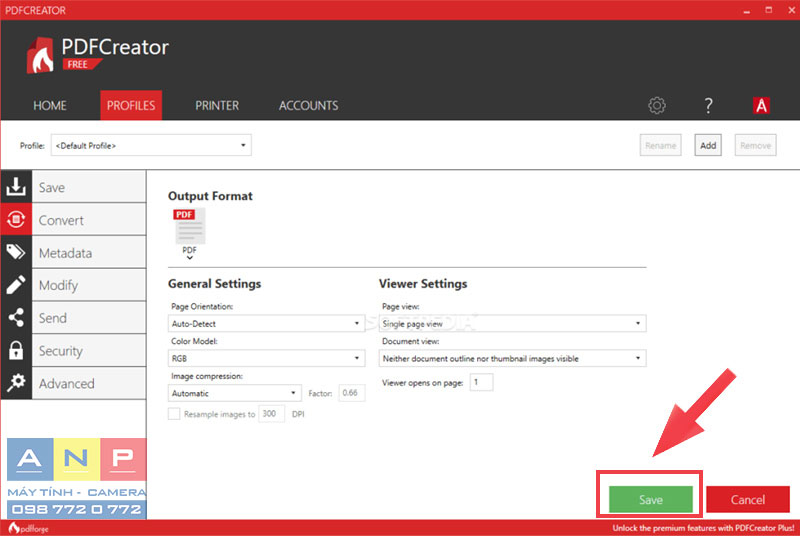Click the Modify pencil icon
Image resolution: width=800 pixels, height=536 pixels.
tap(16, 285)
